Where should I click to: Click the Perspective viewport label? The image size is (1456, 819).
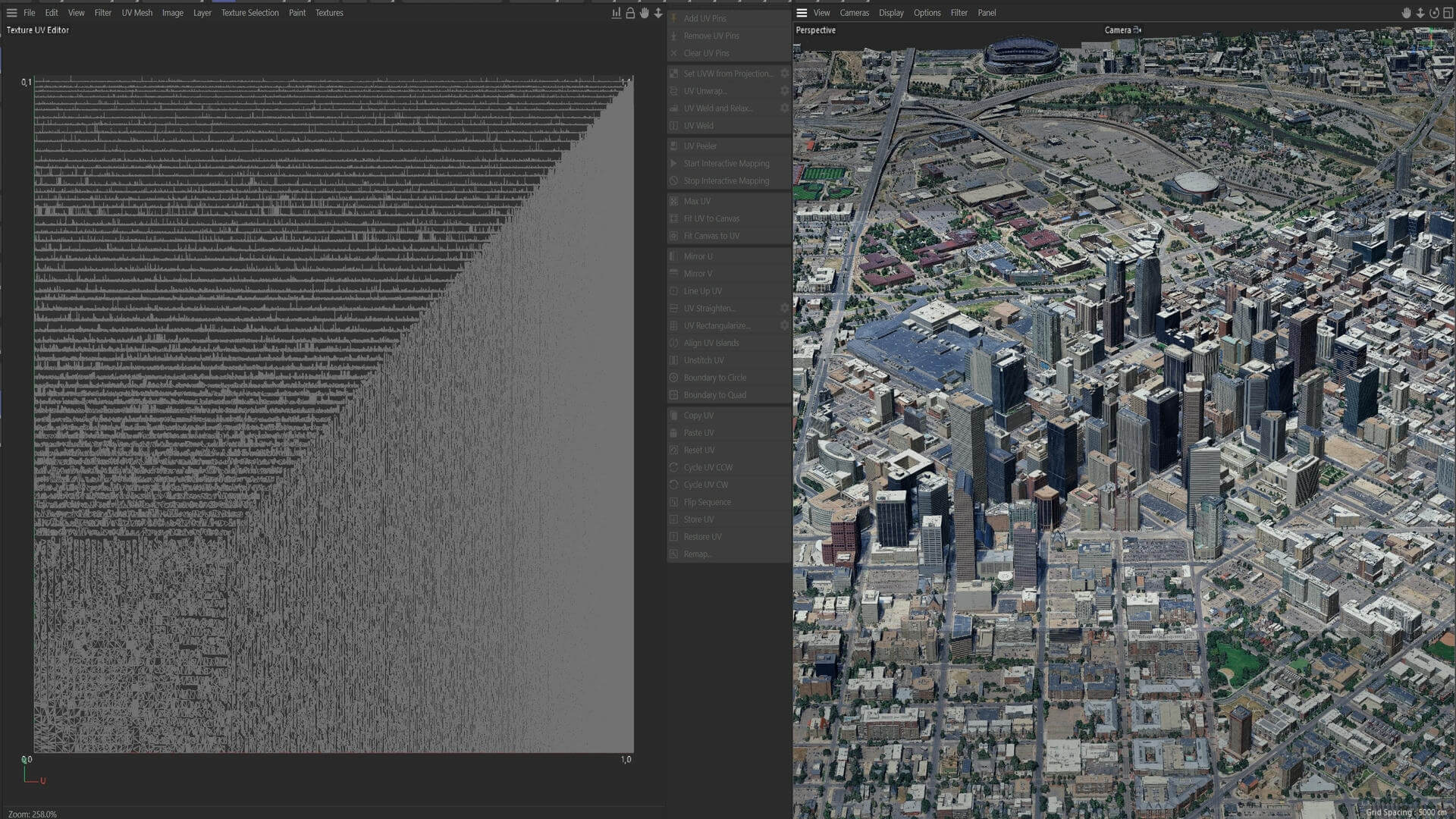[816, 30]
